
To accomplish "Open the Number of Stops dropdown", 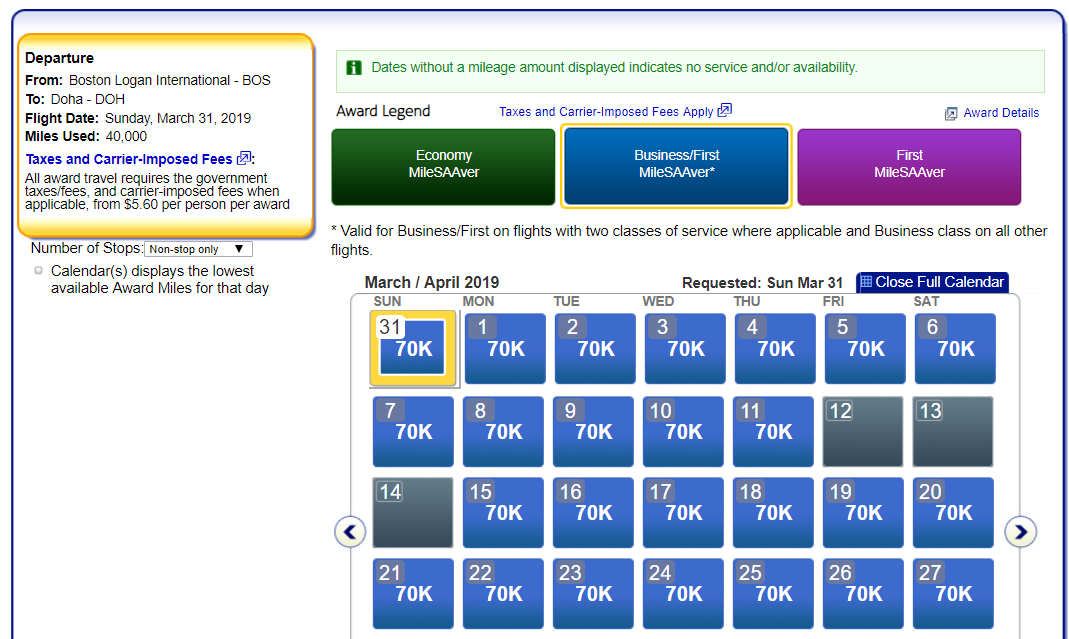I will pos(198,249).
